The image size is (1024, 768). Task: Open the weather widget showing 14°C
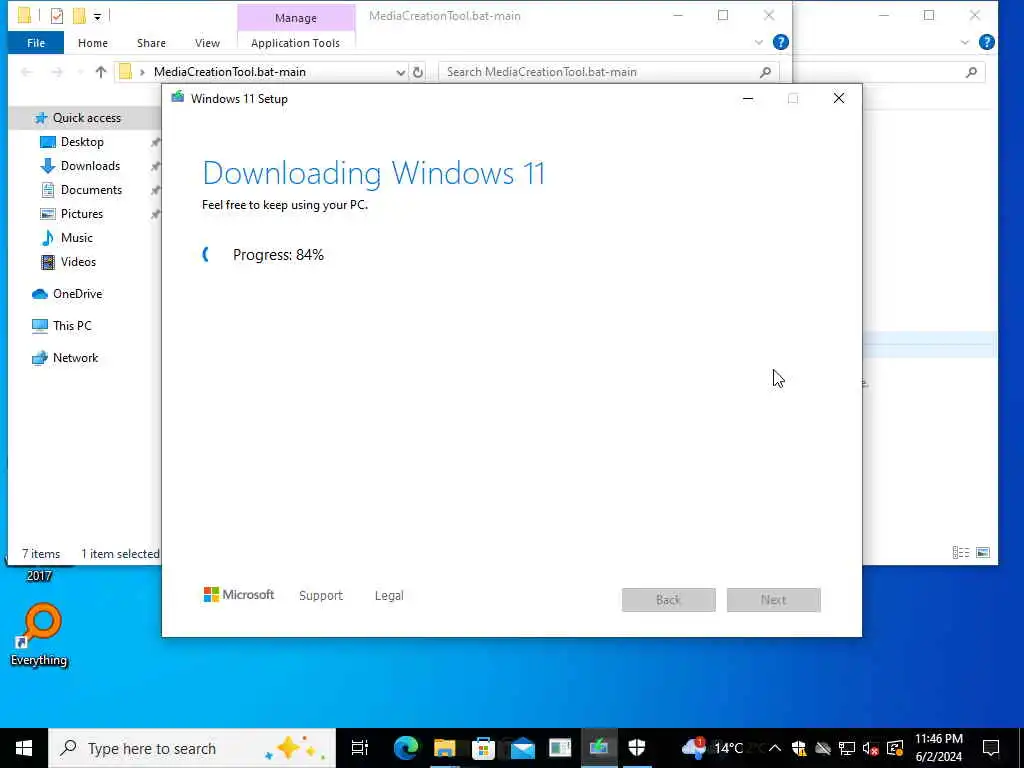[x=712, y=748]
